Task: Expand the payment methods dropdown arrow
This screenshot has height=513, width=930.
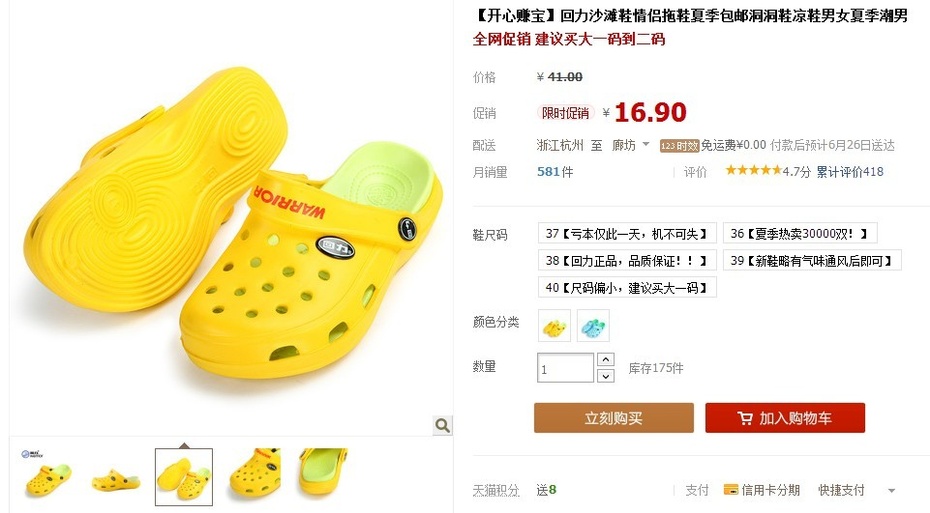Action: click(891, 490)
